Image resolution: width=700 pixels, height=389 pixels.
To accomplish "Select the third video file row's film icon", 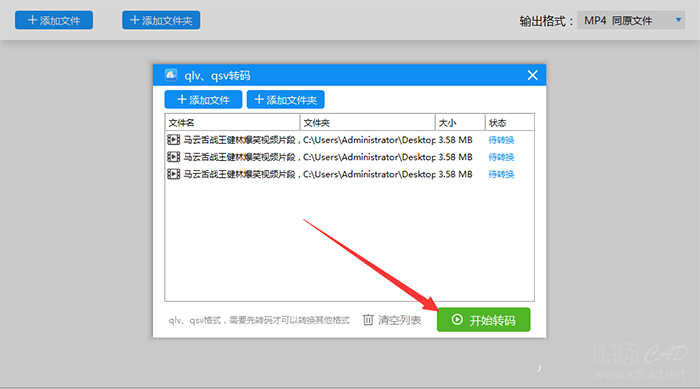I will pos(173,174).
